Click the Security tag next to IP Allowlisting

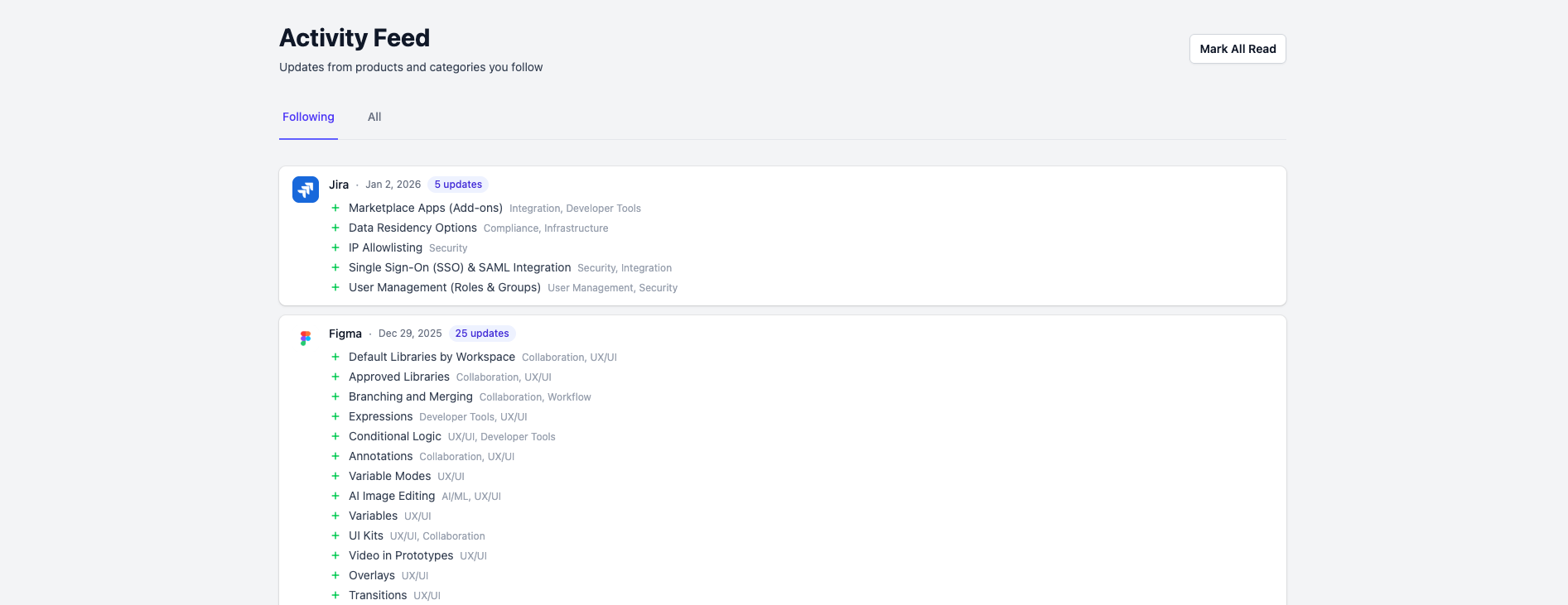click(x=448, y=248)
